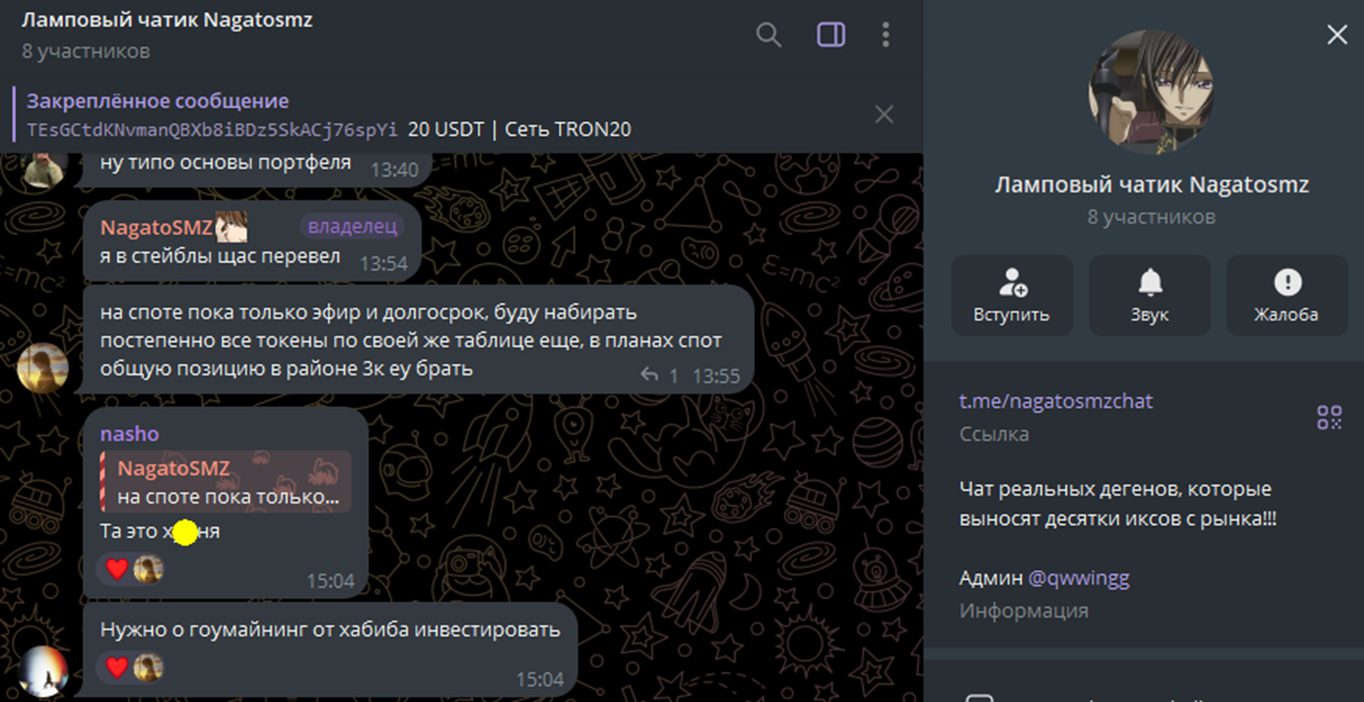Click the владелец owner badge
This screenshot has height=702, width=1364.
pos(352,227)
